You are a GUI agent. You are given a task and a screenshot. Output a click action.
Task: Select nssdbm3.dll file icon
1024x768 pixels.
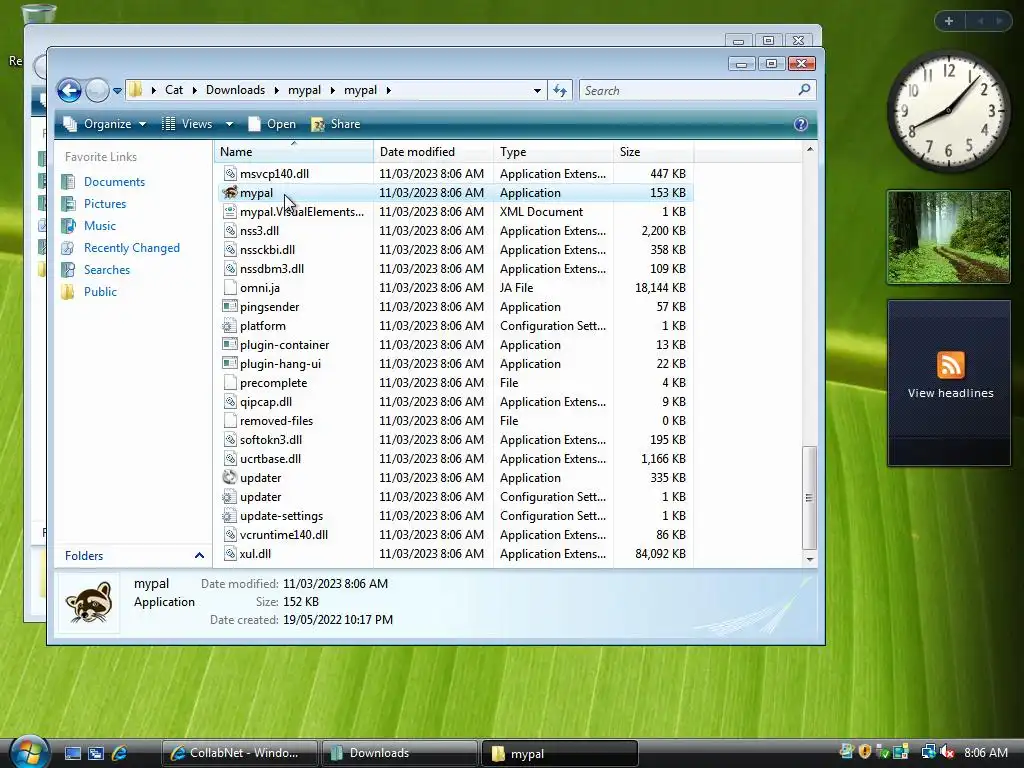pyautogui.click(x=230, y=268)
